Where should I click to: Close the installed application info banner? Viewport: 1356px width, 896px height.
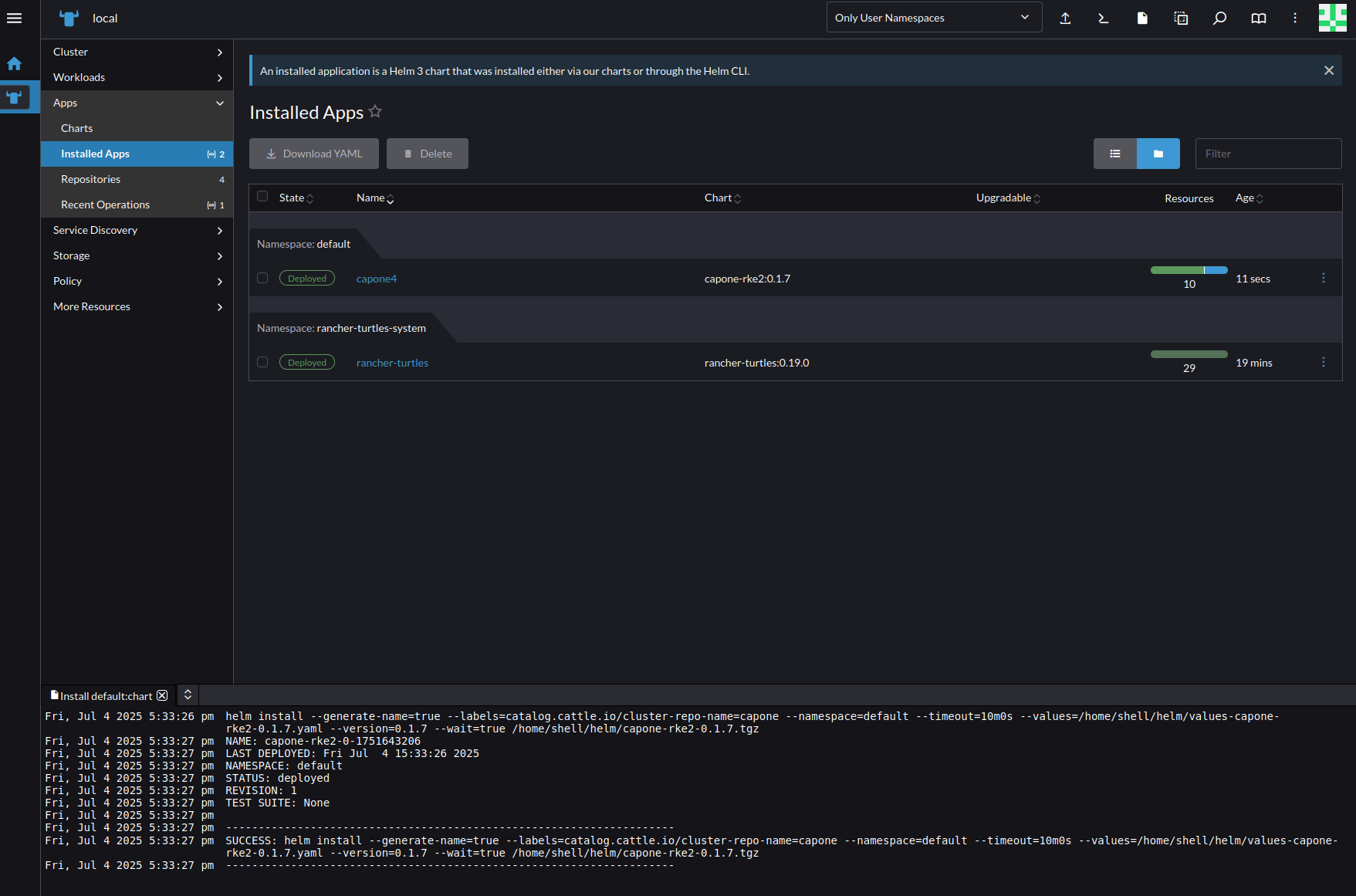pyautogui.click(x=1329, y=70)
